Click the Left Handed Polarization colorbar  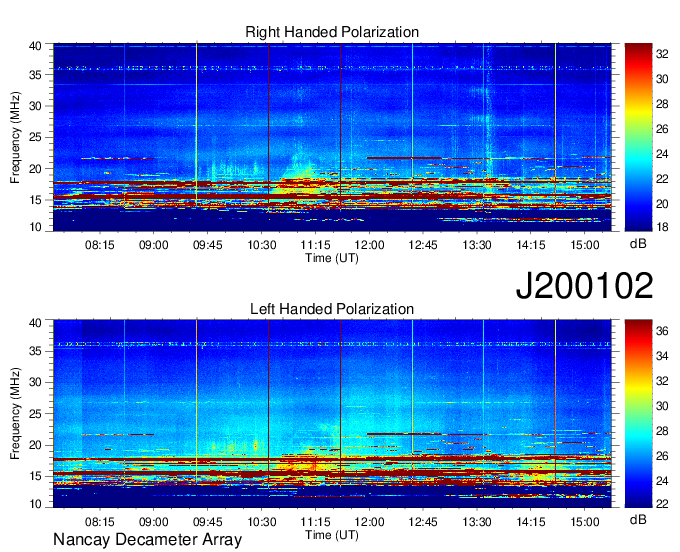tap(638, 414)
